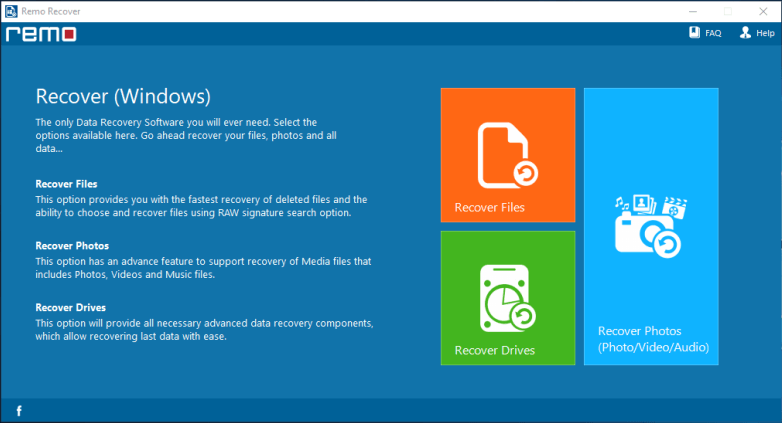This screenshot has height=423, width=782.
Task: Open the FAQ text link
Action: coord(713,33)
